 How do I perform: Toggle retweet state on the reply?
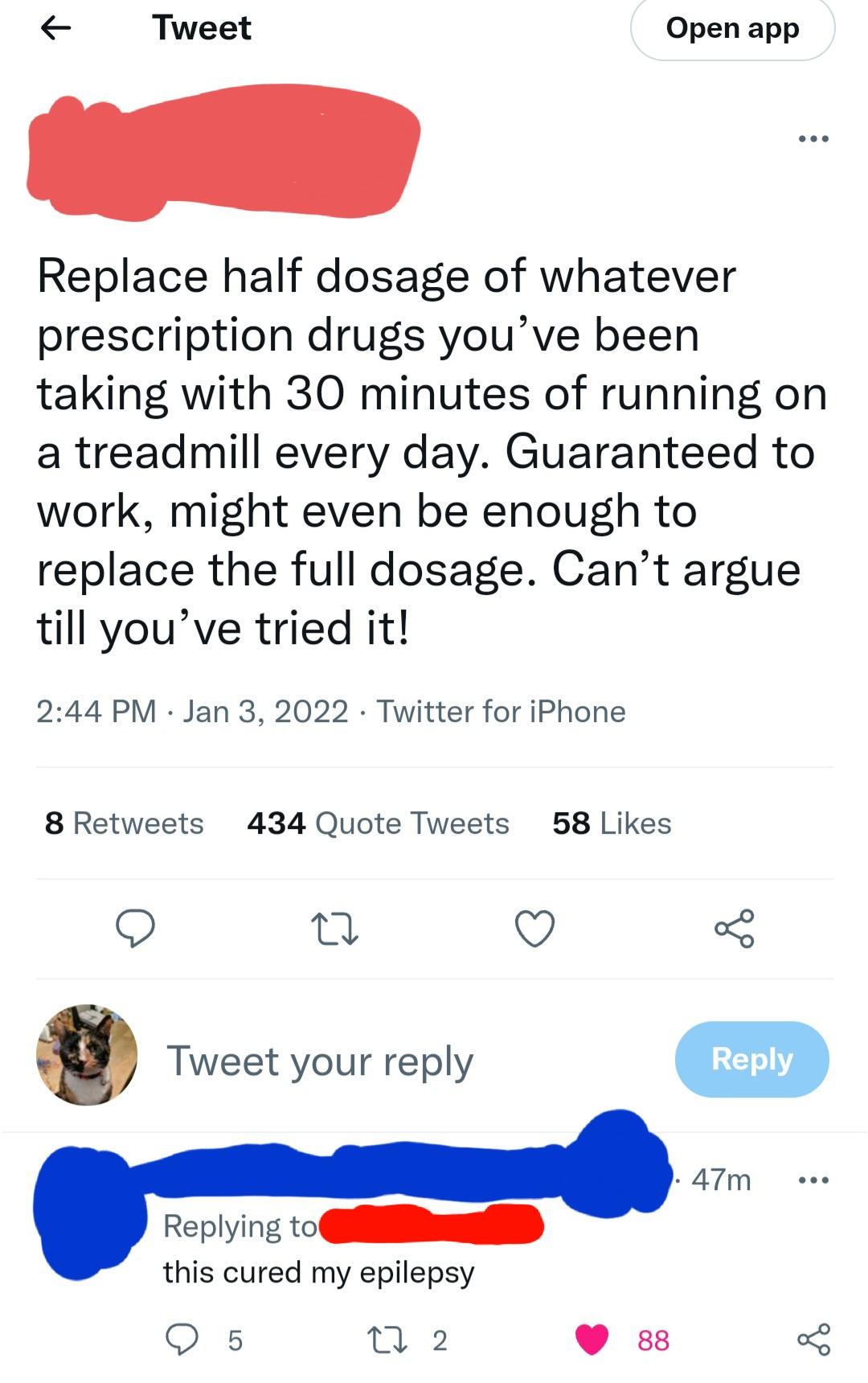click(386, 1340)
